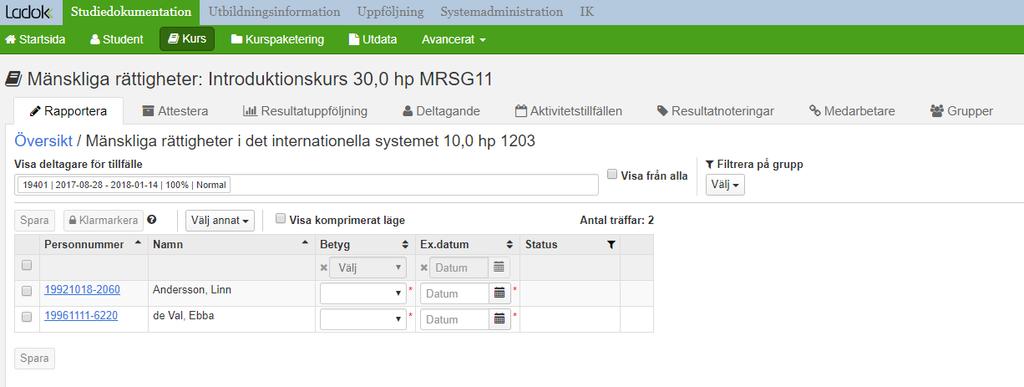Clear the header Datum with the x icon
Image resolution: width=1024 pixels, height=387 pixels.
(424, 268)
